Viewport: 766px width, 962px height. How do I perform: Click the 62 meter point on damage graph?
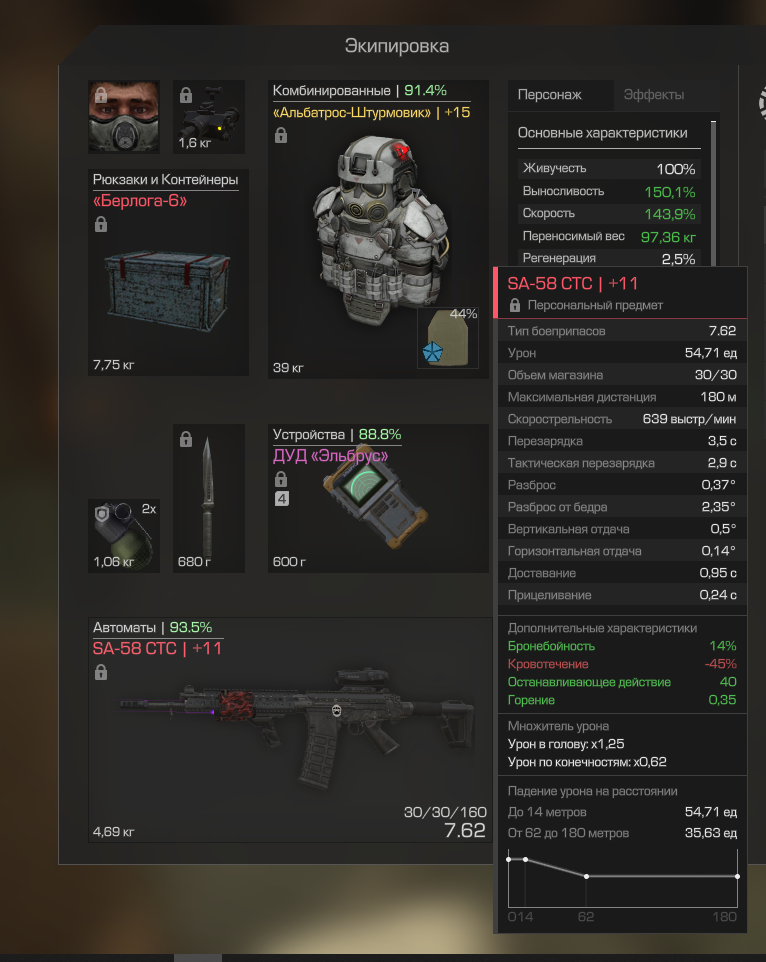[x=586, y=876]
